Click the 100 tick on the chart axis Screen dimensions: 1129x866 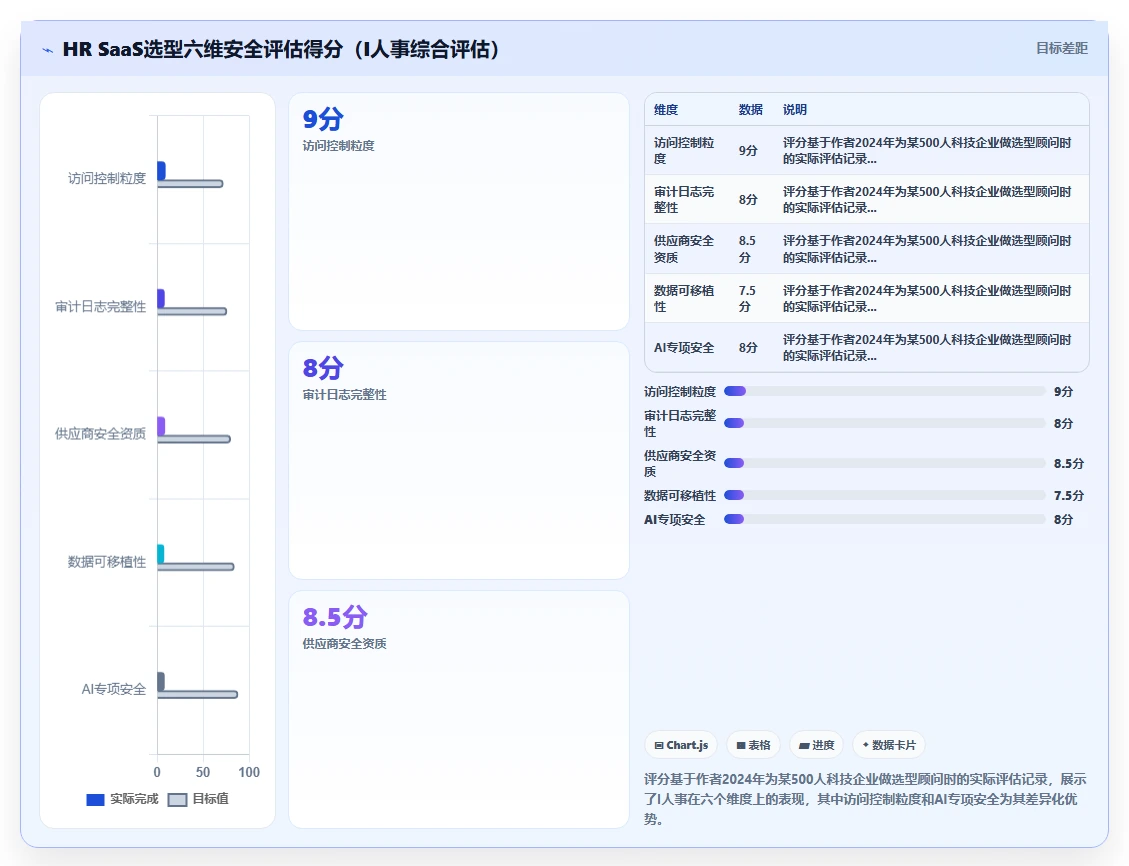tap(249, 772)
